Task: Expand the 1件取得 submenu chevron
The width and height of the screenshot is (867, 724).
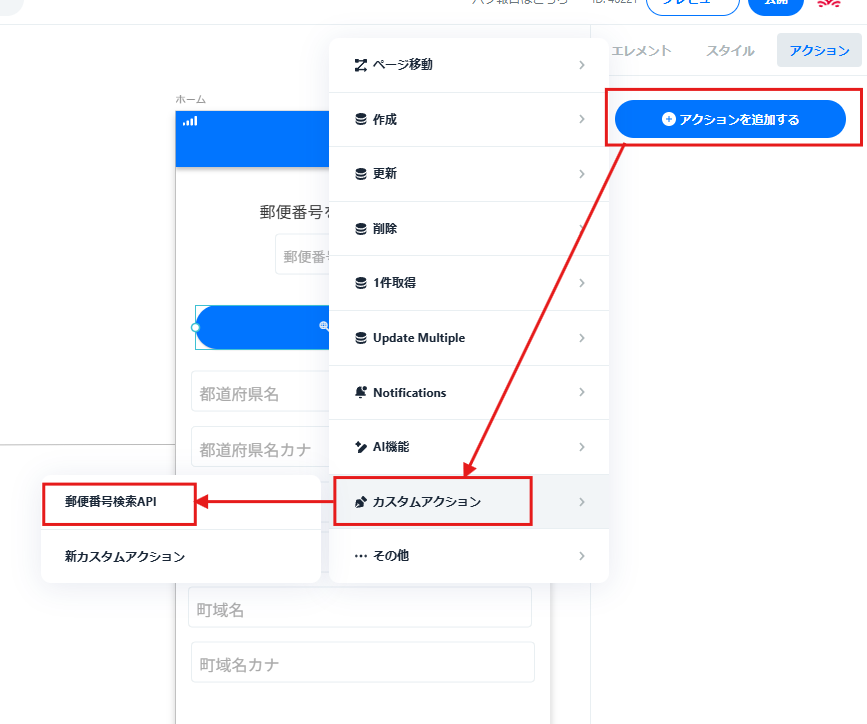Action: pyautogui.click(x=582, y=283)
